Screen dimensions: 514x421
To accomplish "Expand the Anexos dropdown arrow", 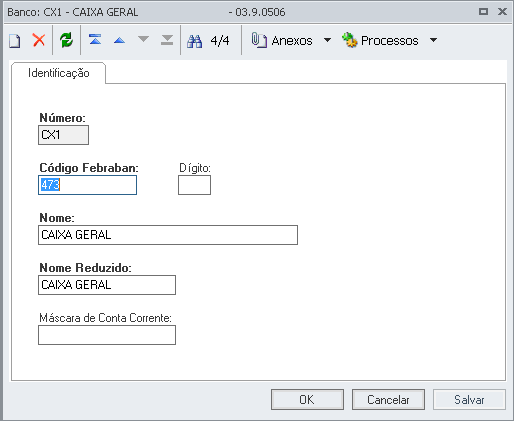I will click(x=327, y=40).
